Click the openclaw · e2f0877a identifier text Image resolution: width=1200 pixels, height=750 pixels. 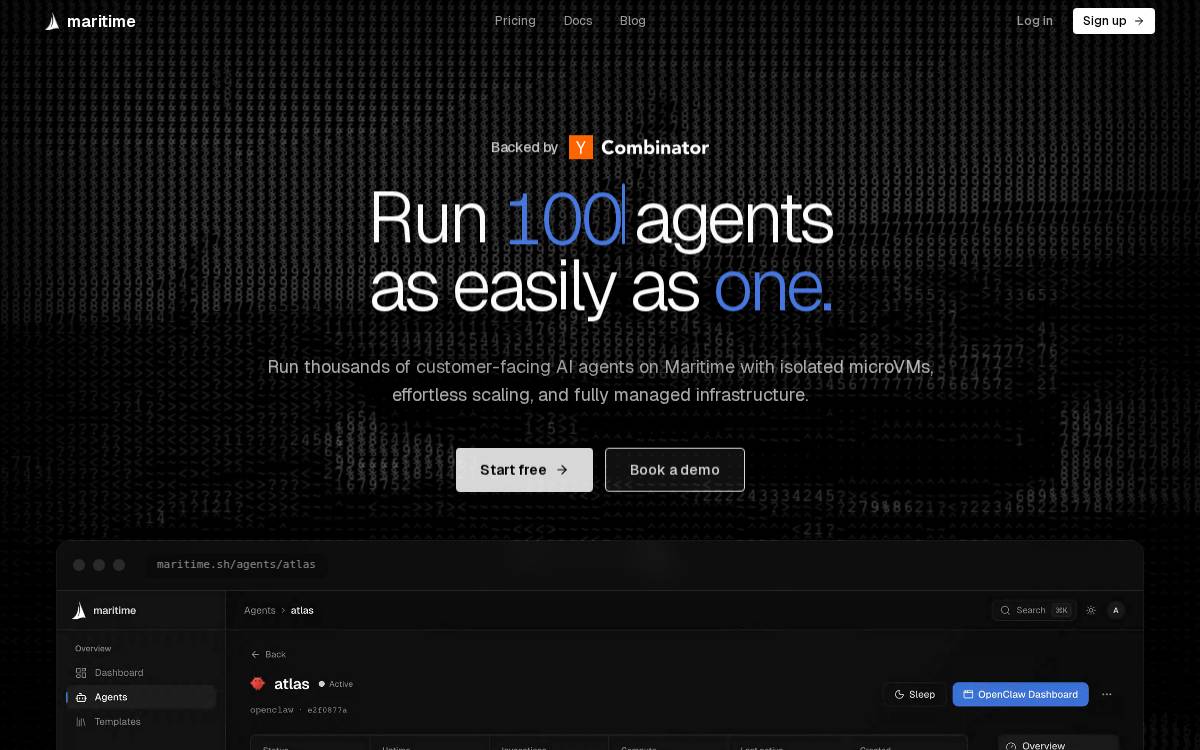coord(298,710)
